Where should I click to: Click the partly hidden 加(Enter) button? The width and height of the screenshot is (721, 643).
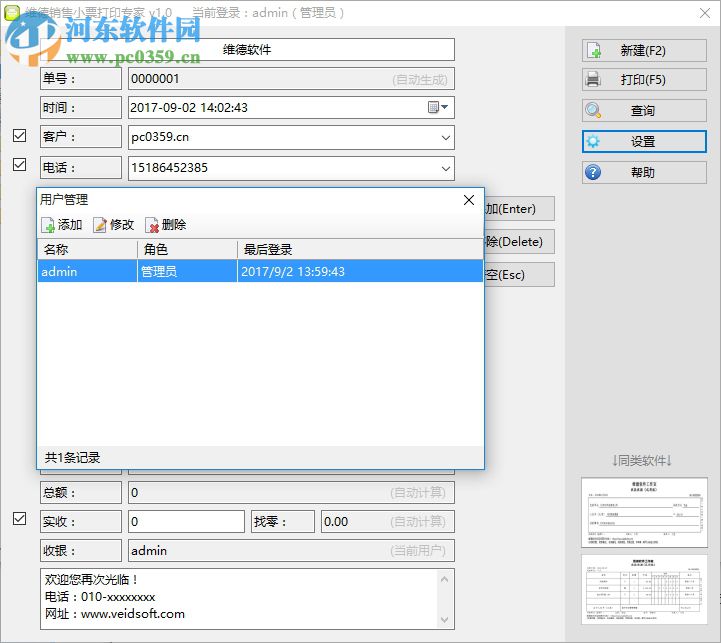(x=520, y=209)
